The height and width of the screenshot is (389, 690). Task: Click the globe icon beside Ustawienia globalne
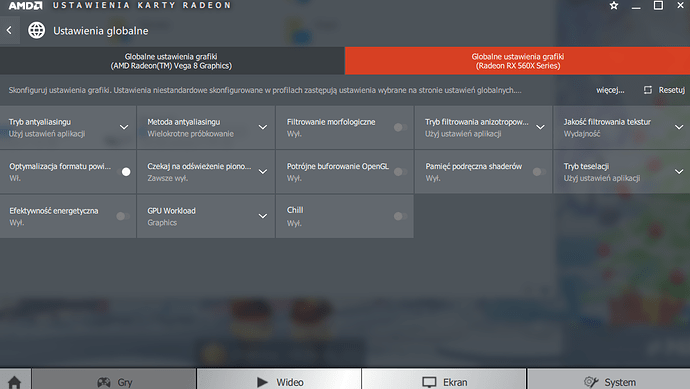coord(37,30)
